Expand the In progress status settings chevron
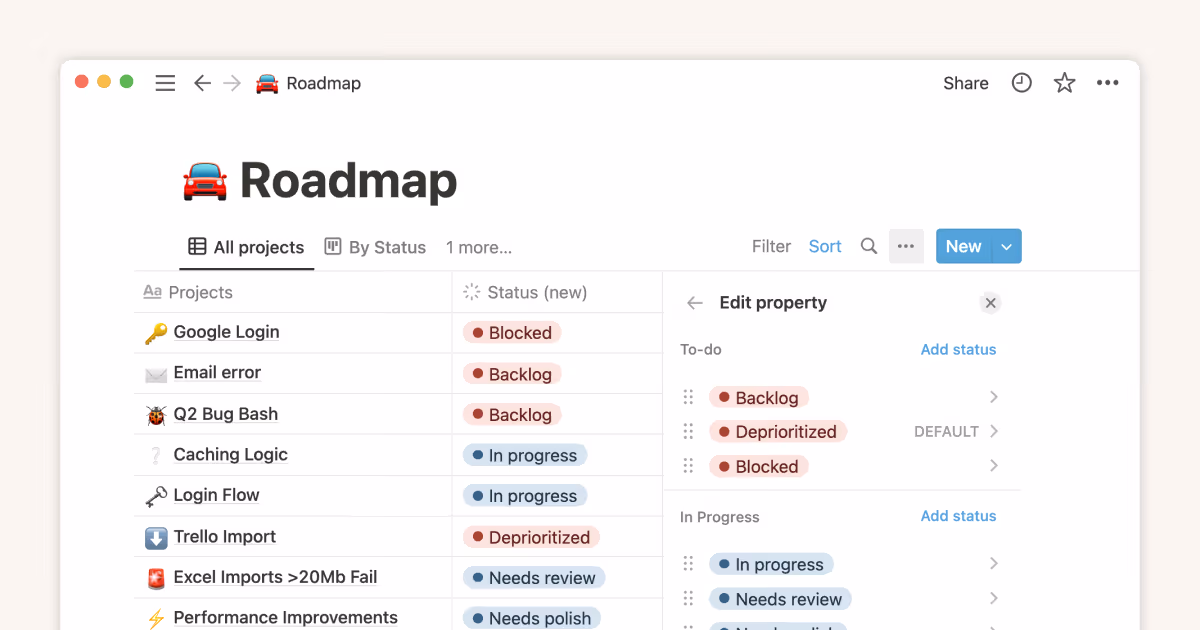The image size is (1200, 630). 993,563
